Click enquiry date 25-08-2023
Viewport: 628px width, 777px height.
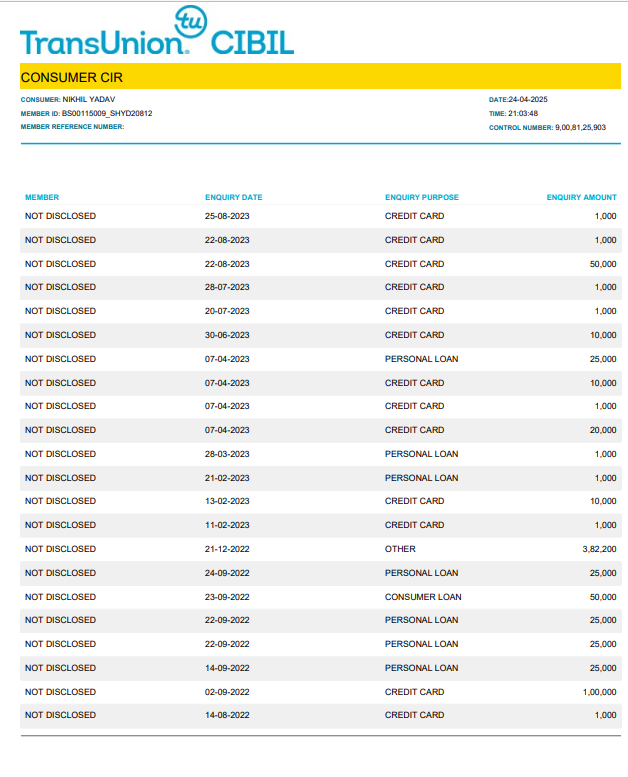[x=227, y=216]
